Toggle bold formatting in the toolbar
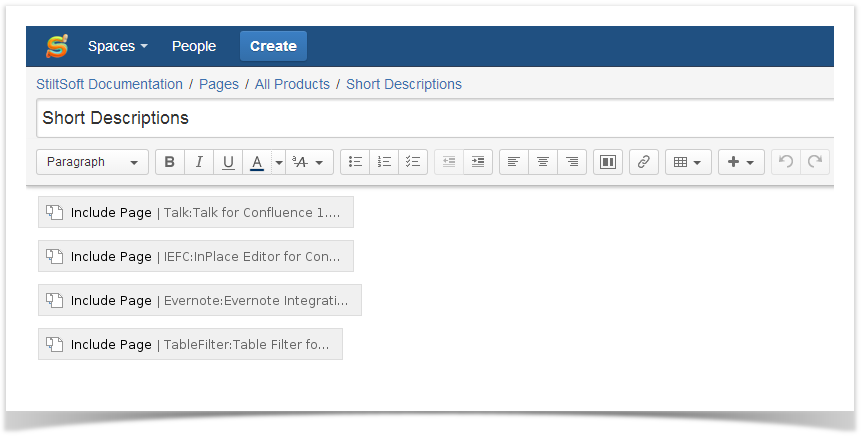 coord(170,162)
